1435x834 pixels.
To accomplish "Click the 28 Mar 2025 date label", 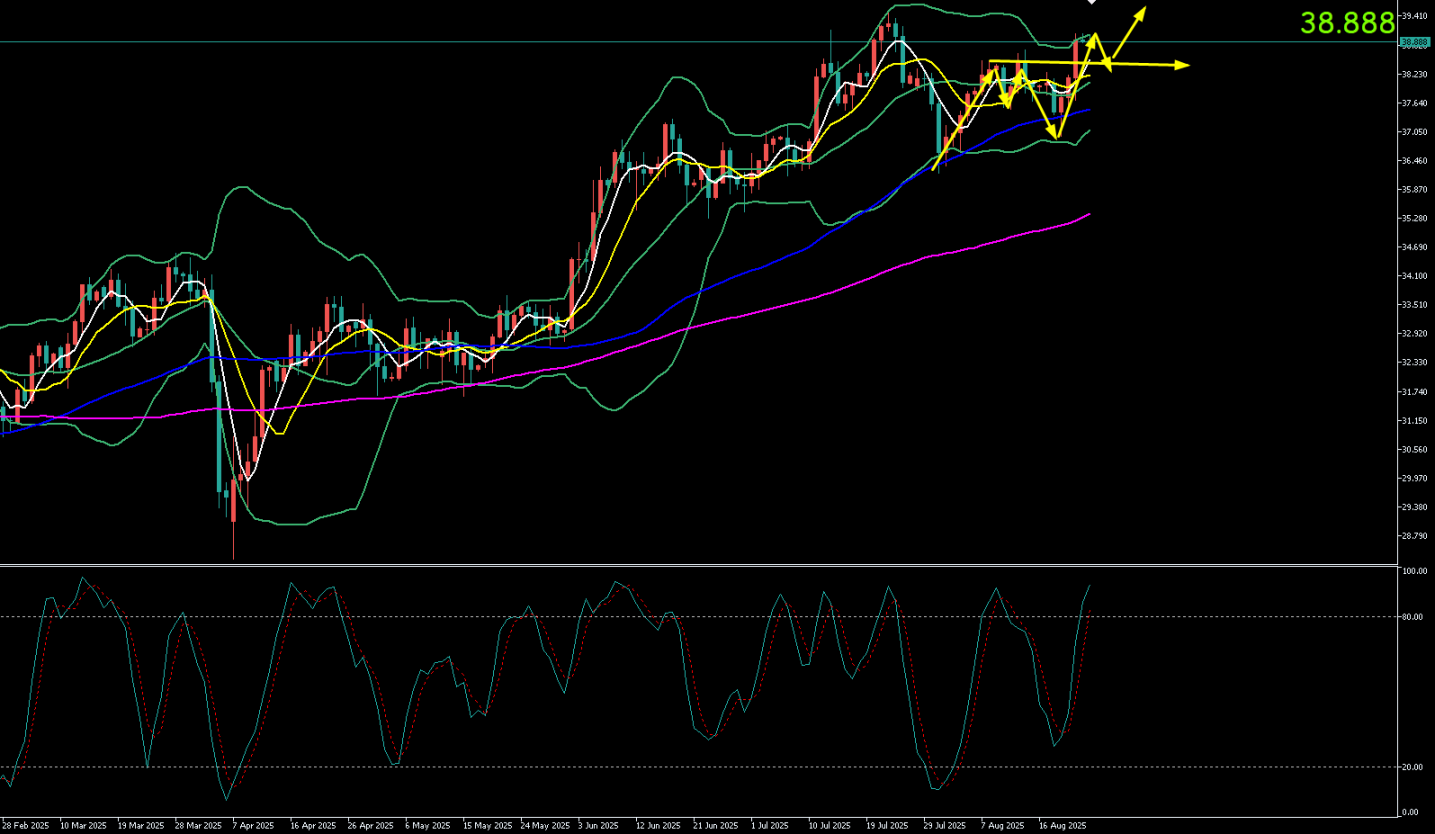I will (x=198, y=826).
